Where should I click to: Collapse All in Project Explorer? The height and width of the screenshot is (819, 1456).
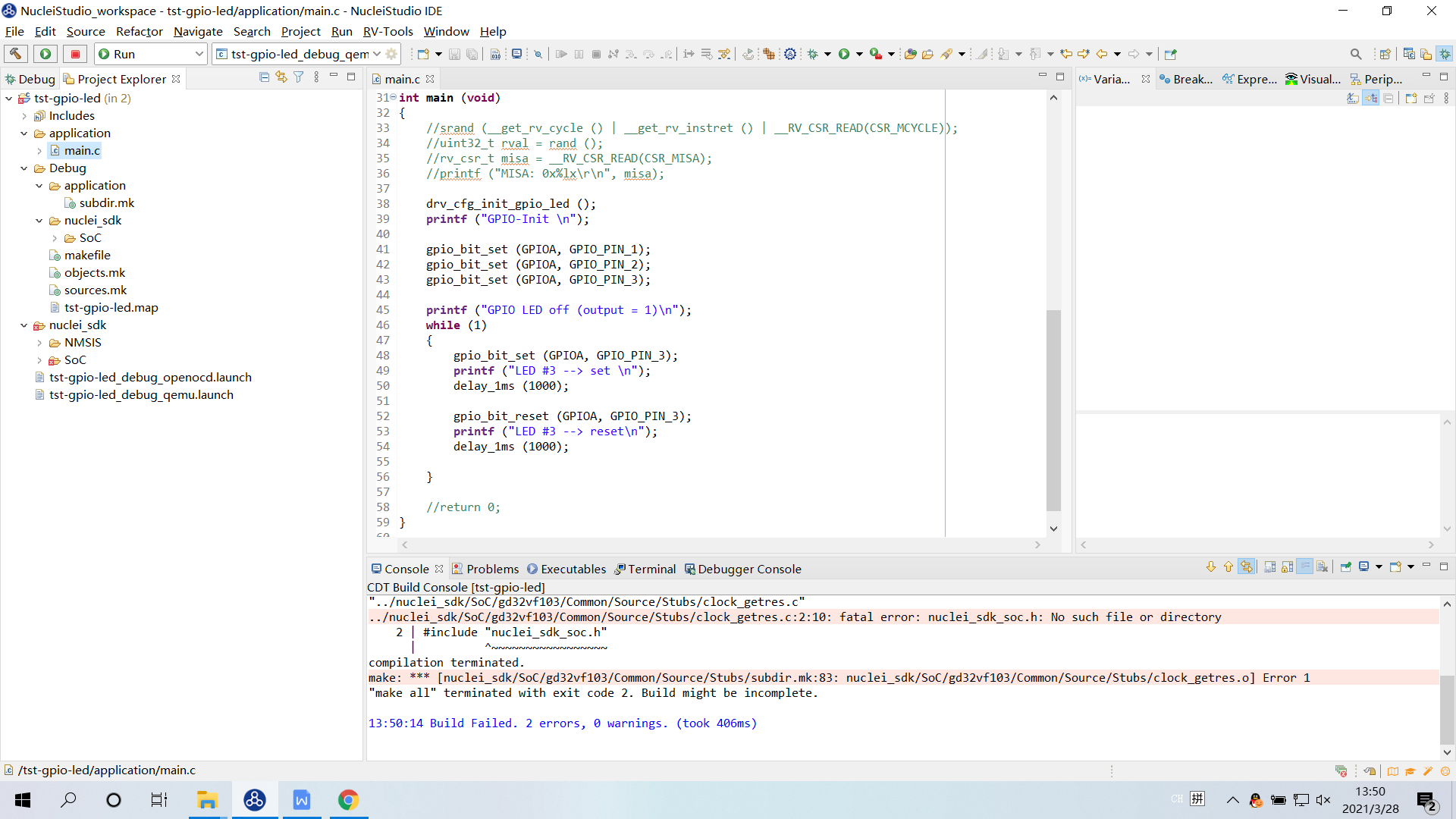[x=264, y=77]
